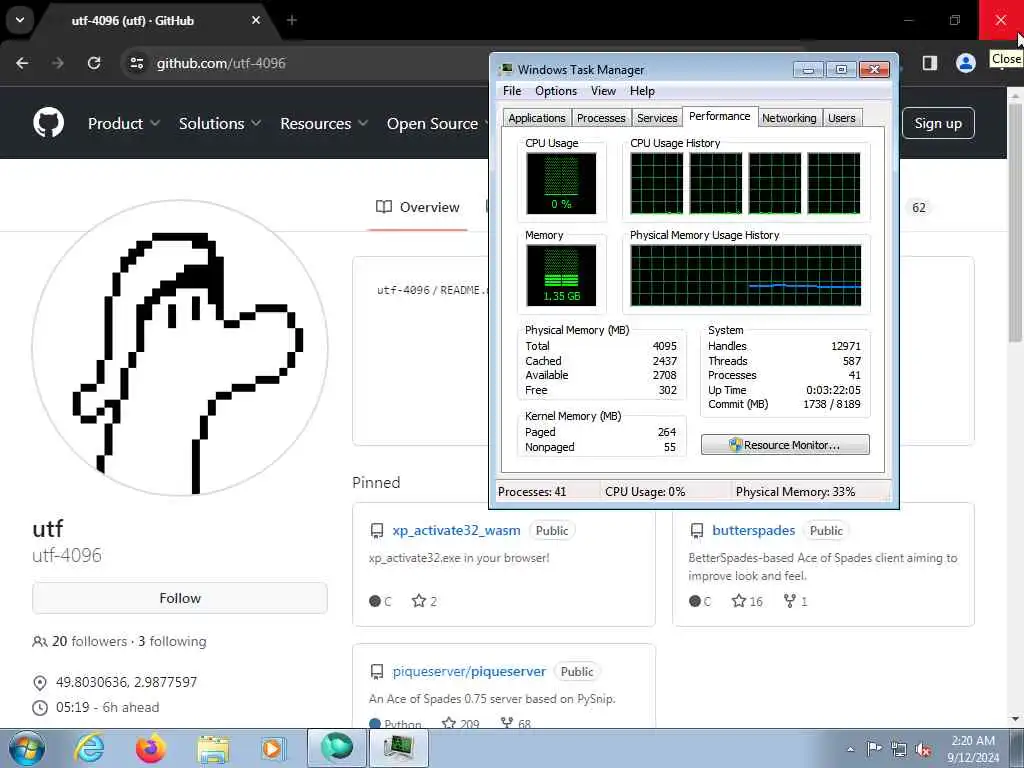Open the piqueserver/piqueserver repository link
This screenshot has width=1024, height=768.
pos(468,671)
